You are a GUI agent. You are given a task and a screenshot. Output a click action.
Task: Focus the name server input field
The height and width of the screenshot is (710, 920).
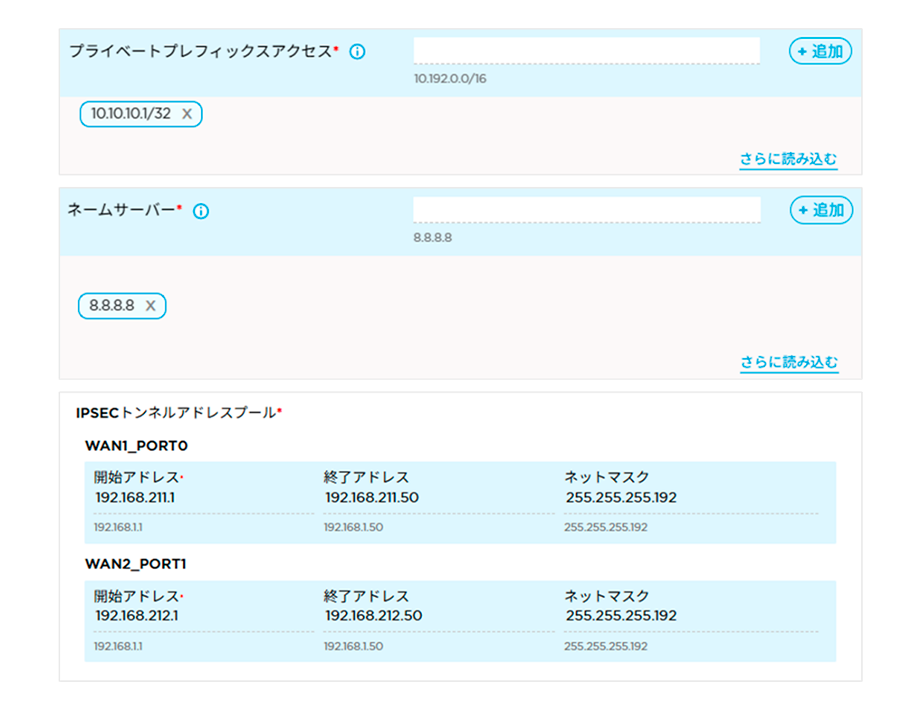[x=587, y=209]
